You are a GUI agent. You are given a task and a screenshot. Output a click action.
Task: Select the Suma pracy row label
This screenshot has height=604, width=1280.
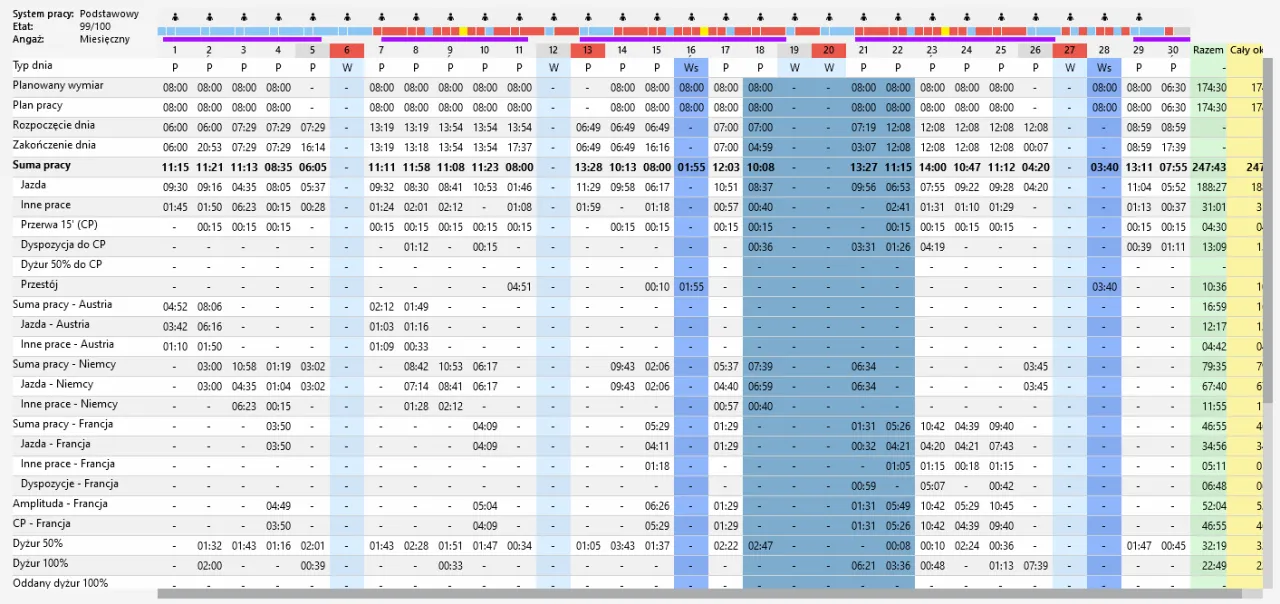(41, 165)
